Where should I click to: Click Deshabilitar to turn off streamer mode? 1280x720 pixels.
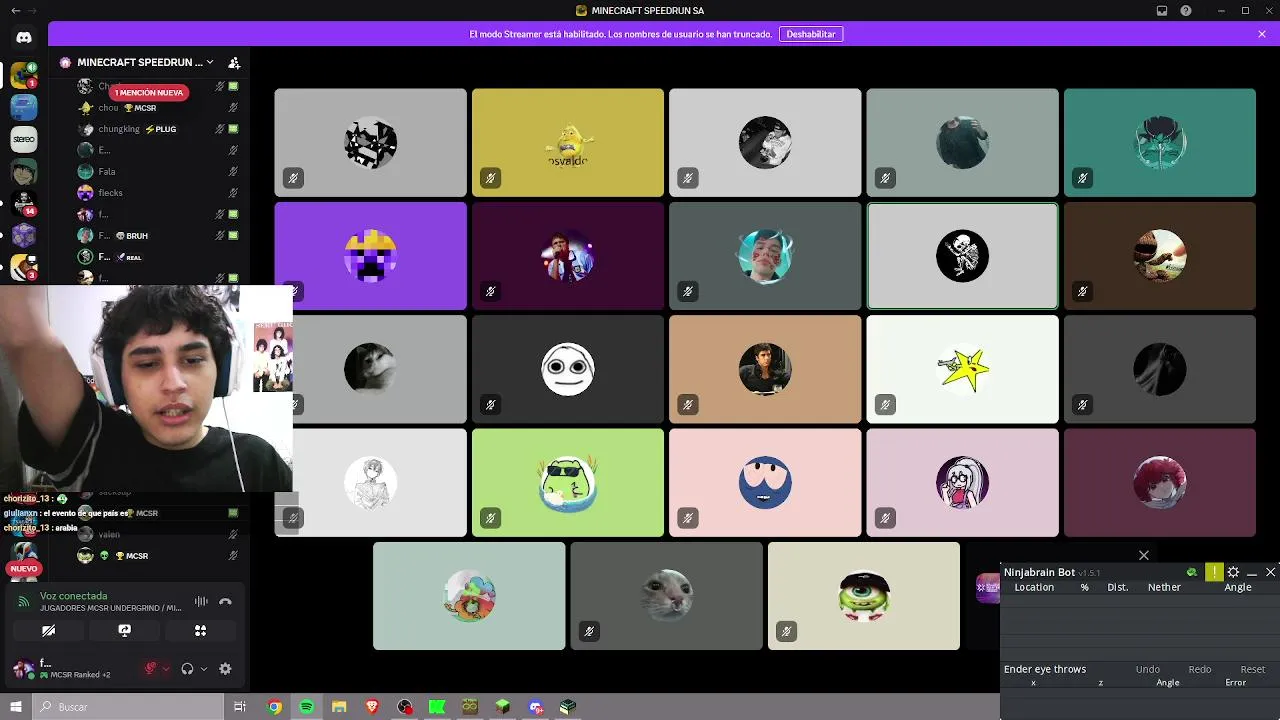811,34
